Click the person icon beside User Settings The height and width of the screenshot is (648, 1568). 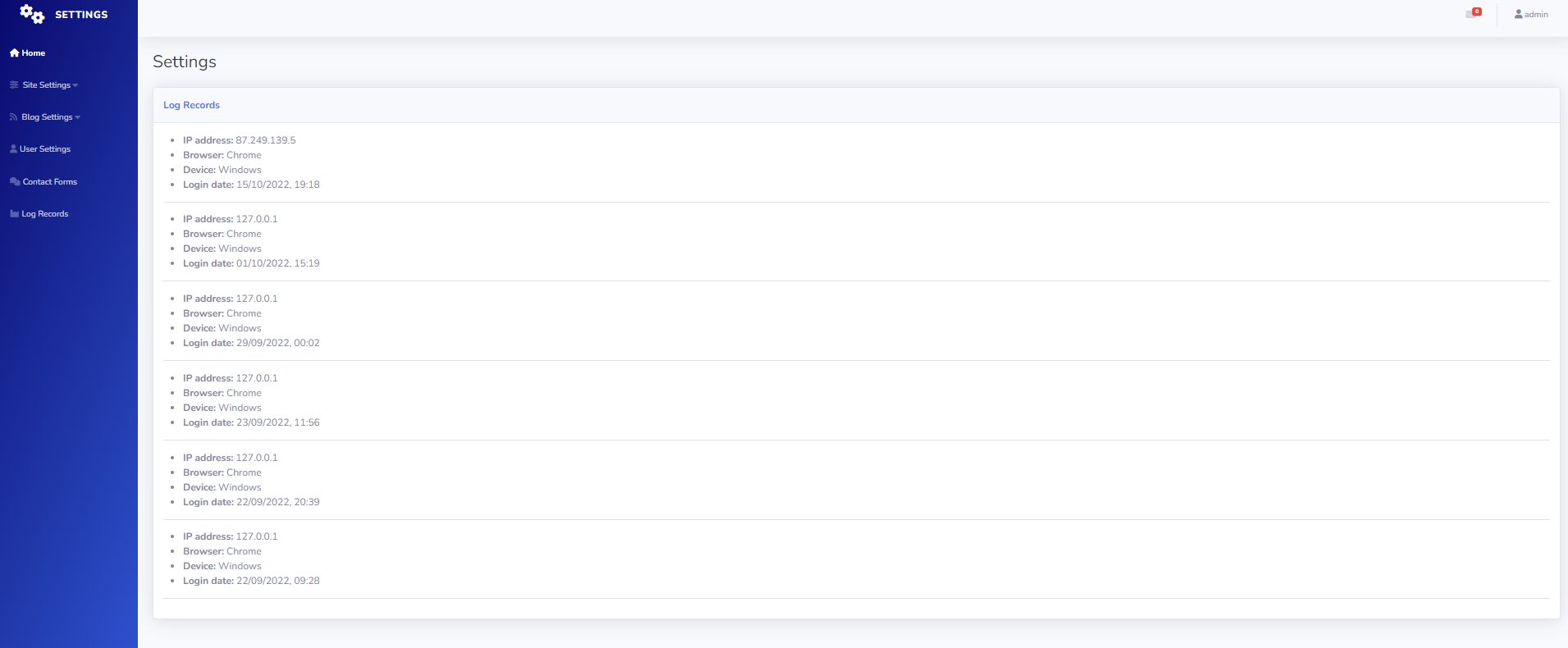[x=13, y=149]
